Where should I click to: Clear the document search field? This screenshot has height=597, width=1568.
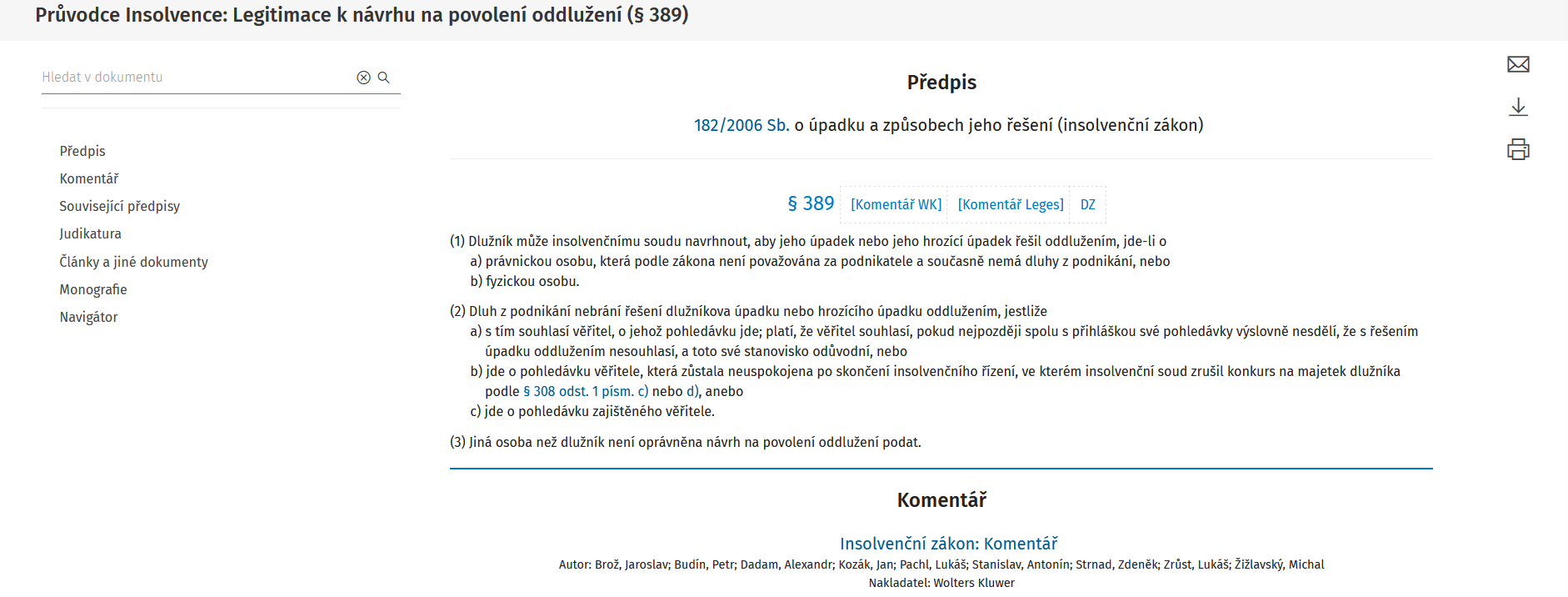pyautogui.click(x=363, y=78)
